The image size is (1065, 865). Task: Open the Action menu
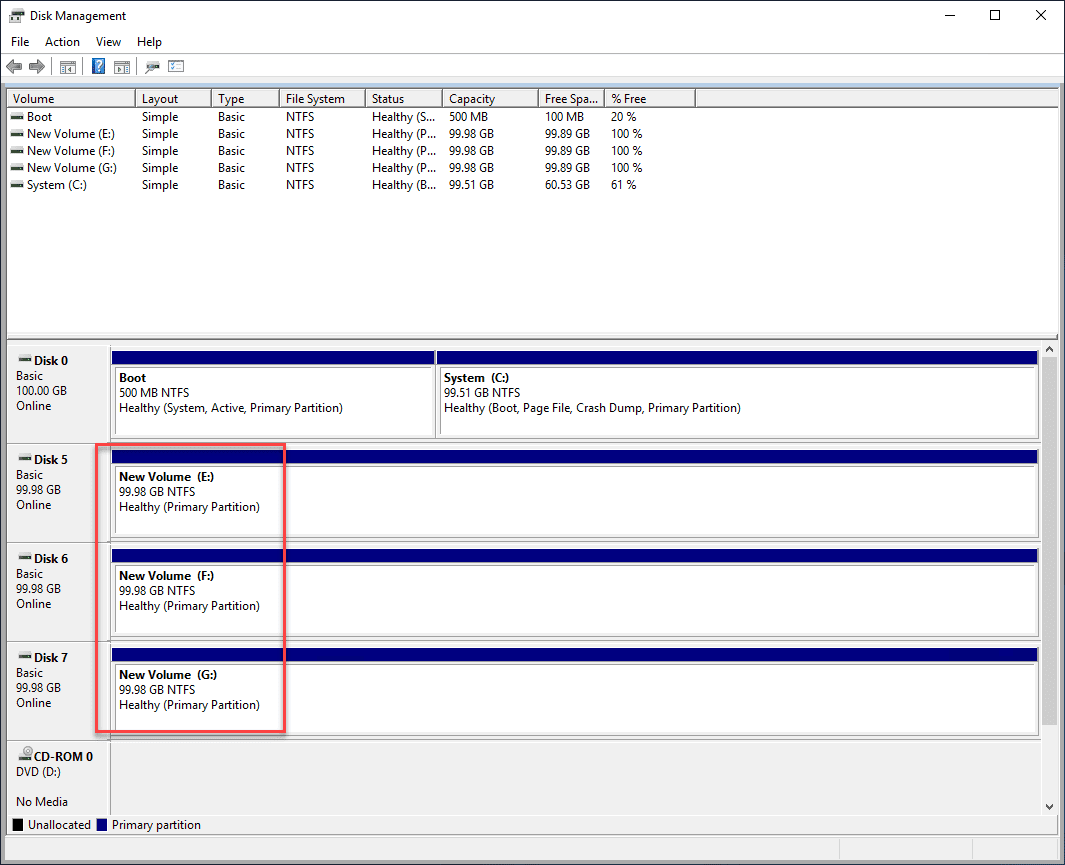click(62, 42)
